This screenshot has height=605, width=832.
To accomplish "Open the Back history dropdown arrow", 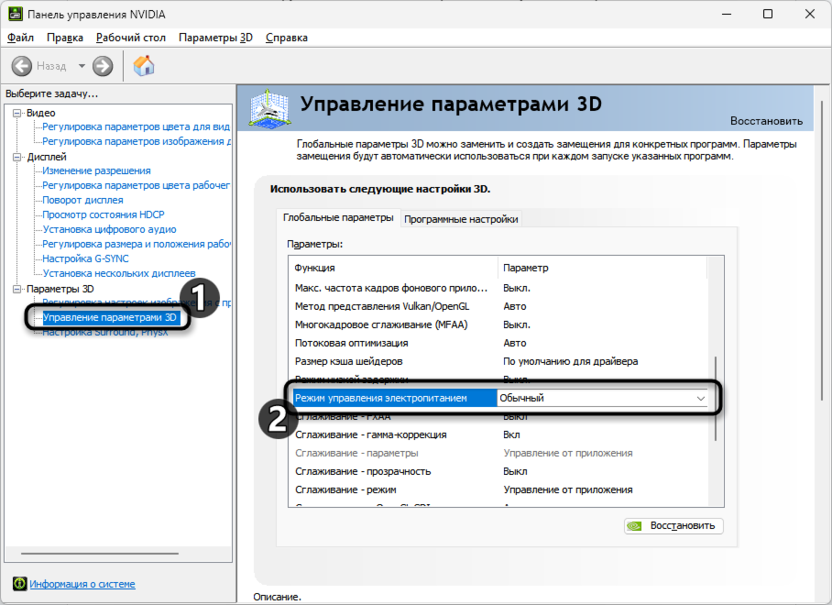I will click(82, 66).
